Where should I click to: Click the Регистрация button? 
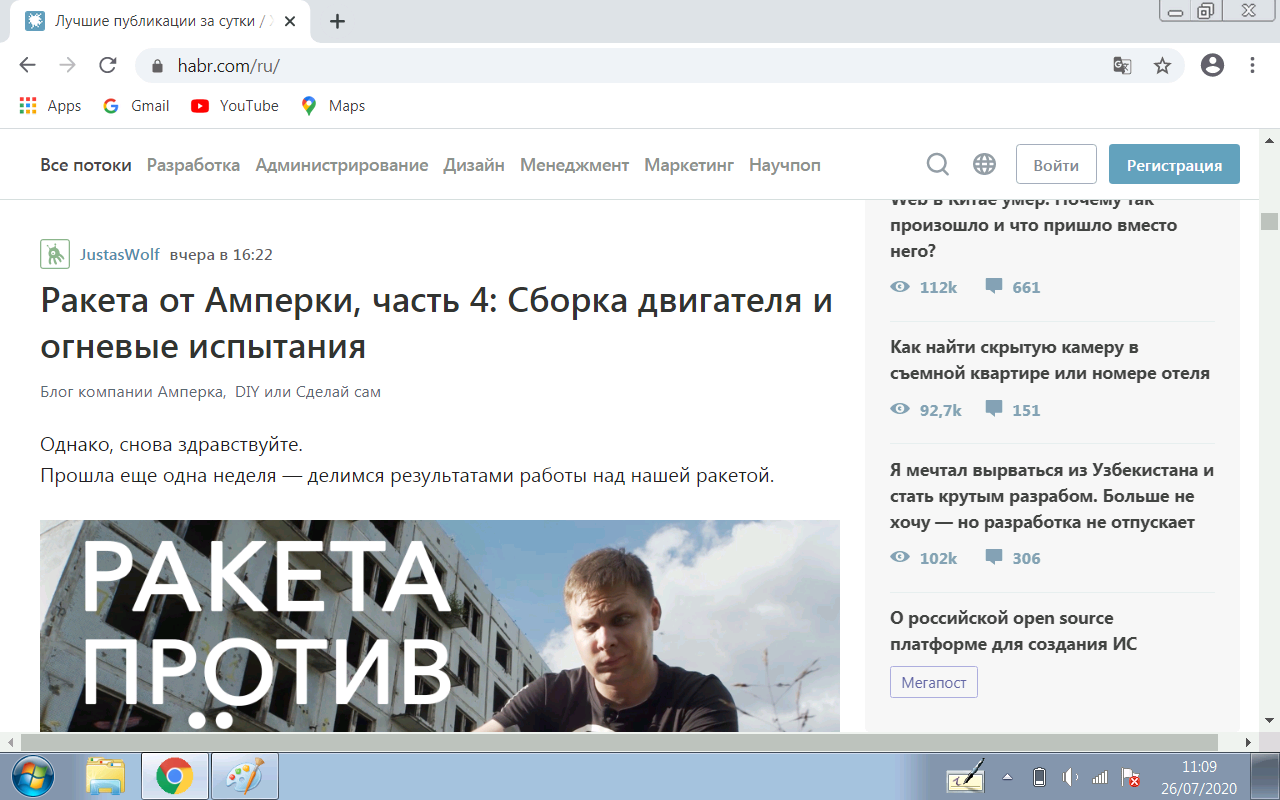1174,163
